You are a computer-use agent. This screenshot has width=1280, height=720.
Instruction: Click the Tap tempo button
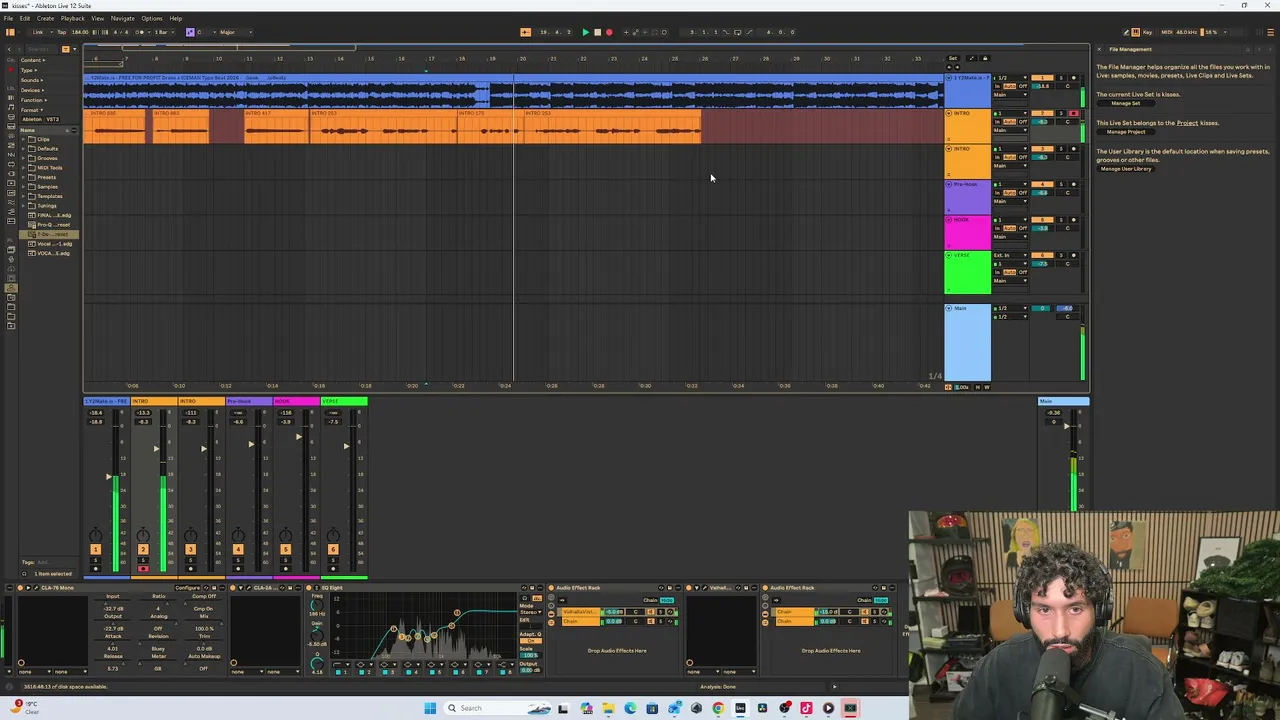tap(62, 32)
